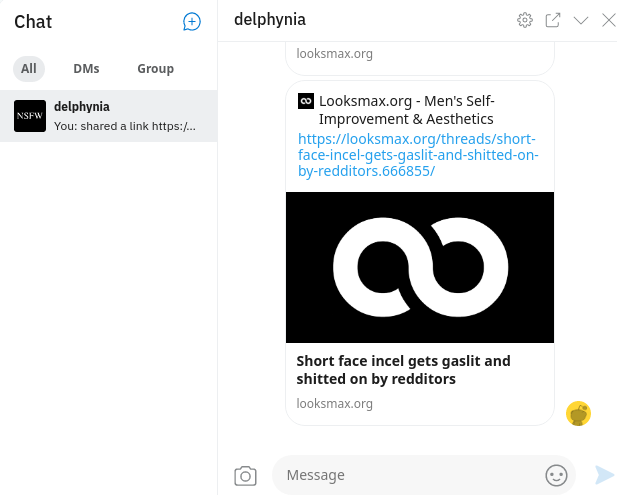
Task: Click the delphynia chat header name
Action: pos(270,20)
